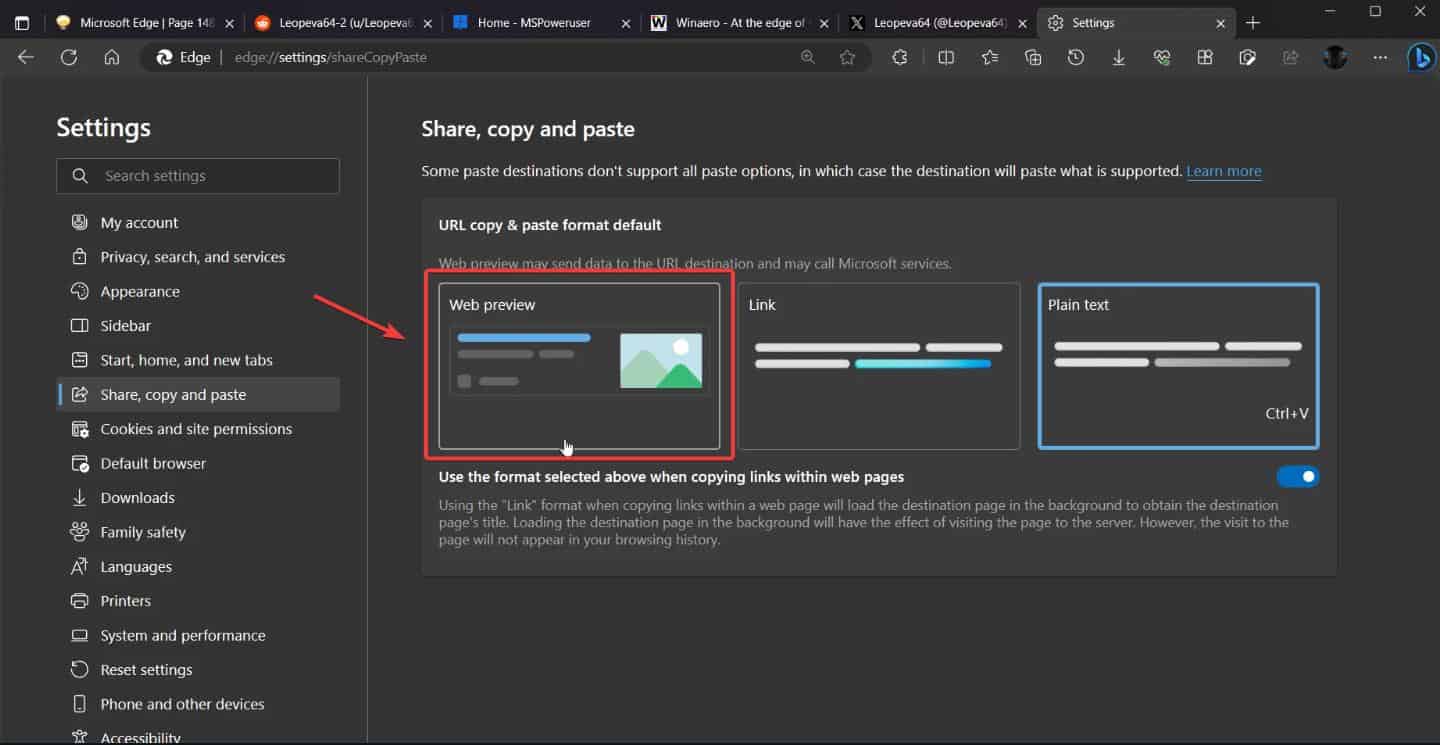1440x745 pixels.
Task: Open the Web Capture tool
Action: pos(1248,57)
